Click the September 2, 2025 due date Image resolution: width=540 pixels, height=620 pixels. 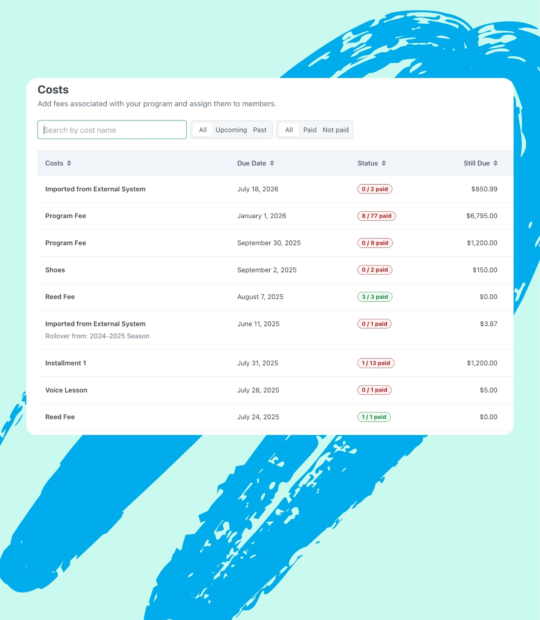point(267,270)
